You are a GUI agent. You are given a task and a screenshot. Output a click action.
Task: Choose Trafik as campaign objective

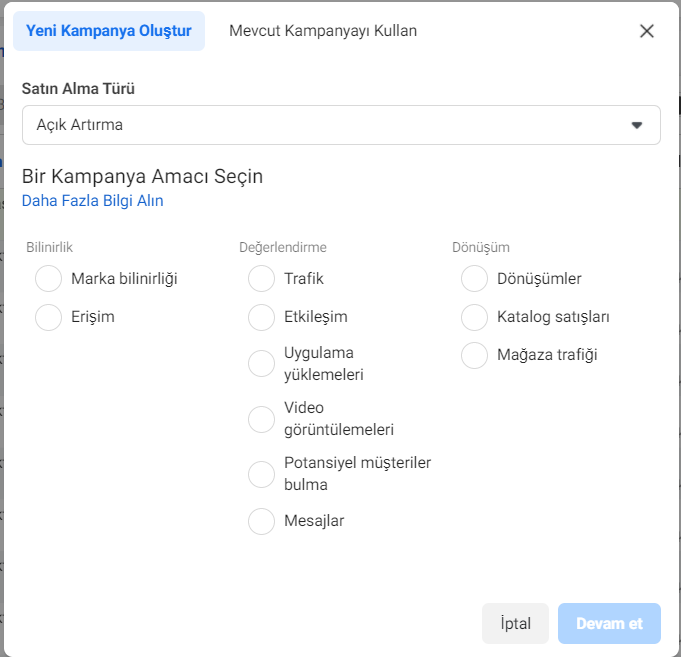(x=262, y=279)
